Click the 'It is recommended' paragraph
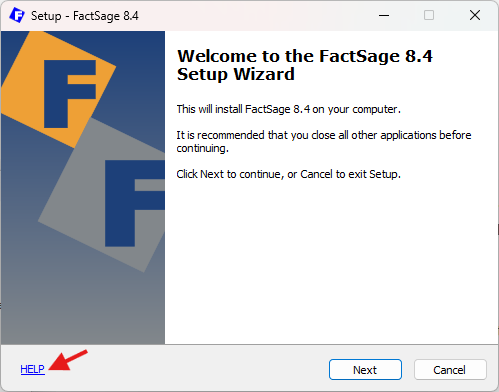 (x=324, y=141)
